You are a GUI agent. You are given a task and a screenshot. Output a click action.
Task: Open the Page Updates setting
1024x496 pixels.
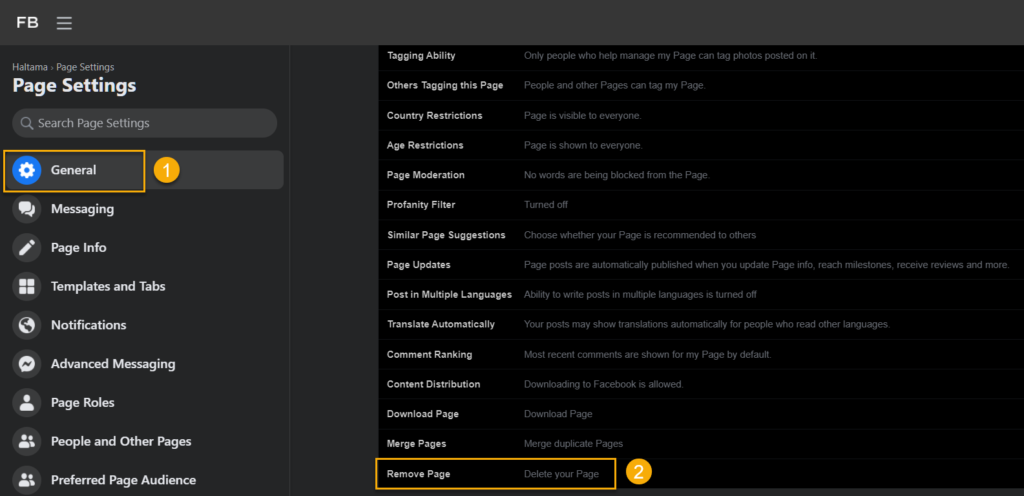[x=419, y=265]
